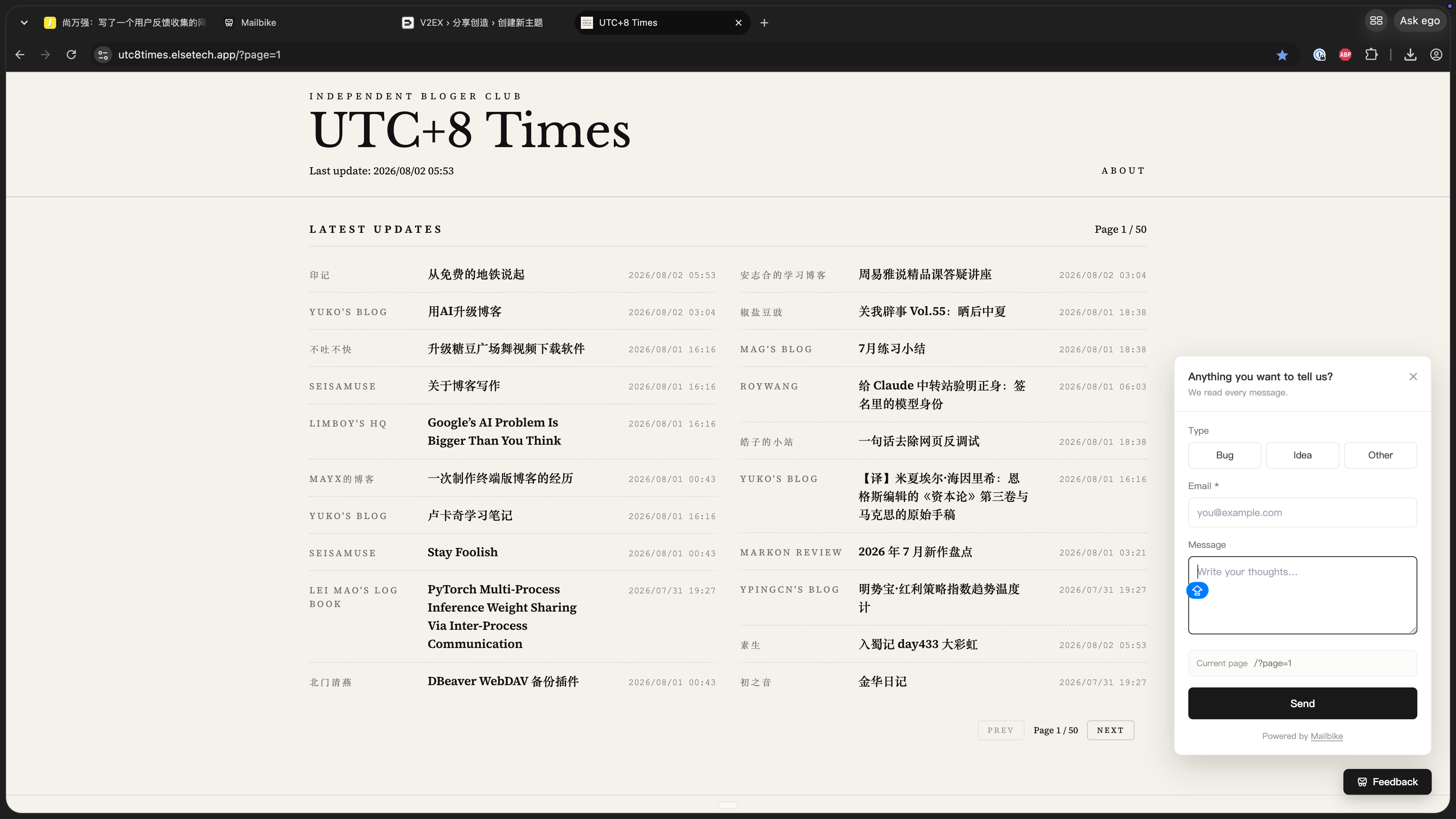1456x819 pixels.
Task: Click the Send button
Action: coord(1302,704)
